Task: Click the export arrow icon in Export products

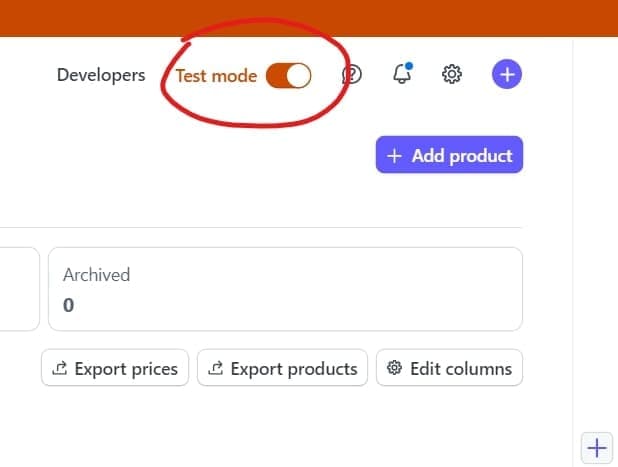Action: point(216,368)
